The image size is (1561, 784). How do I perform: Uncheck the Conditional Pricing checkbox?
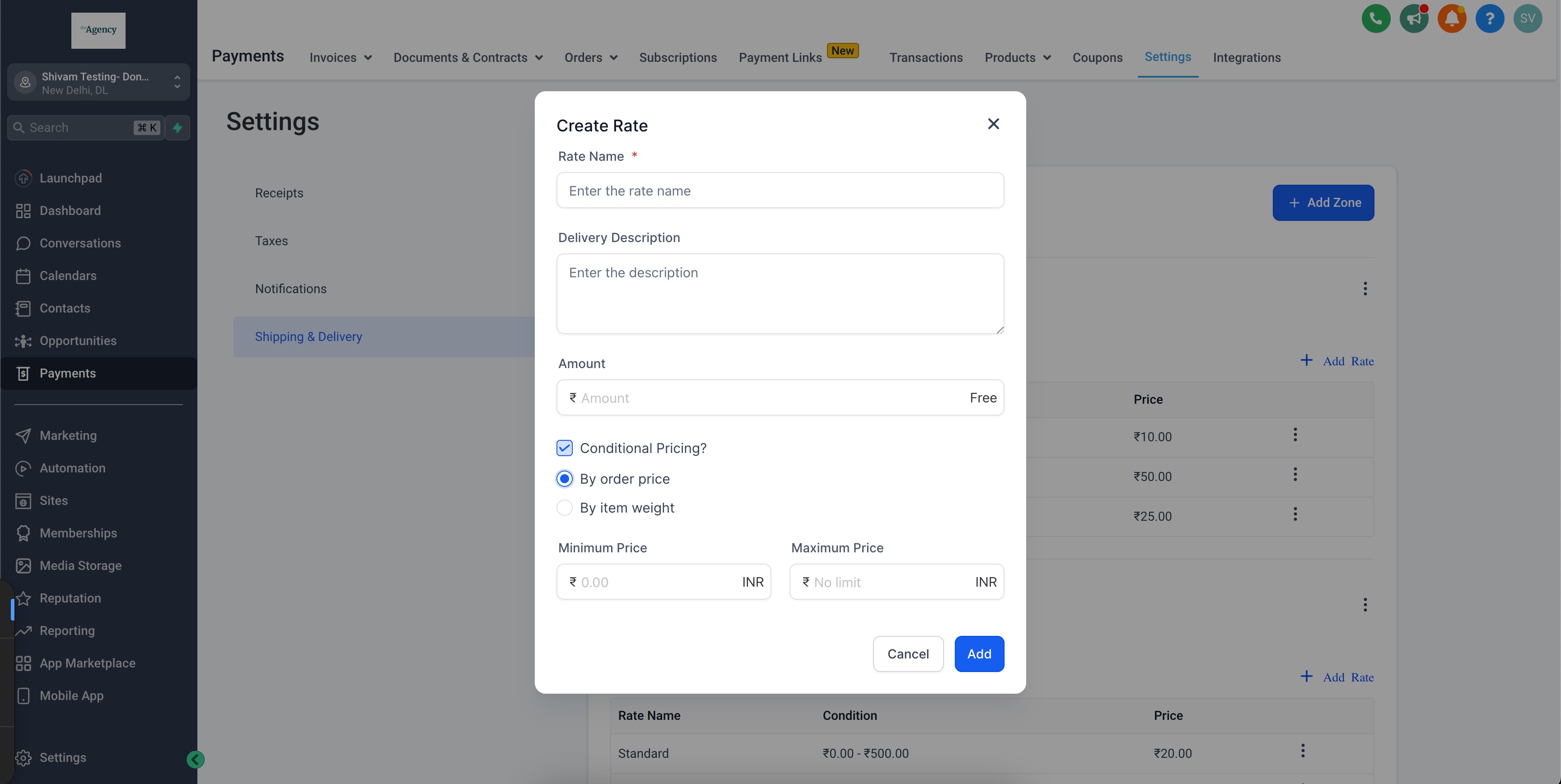[564, 448]
